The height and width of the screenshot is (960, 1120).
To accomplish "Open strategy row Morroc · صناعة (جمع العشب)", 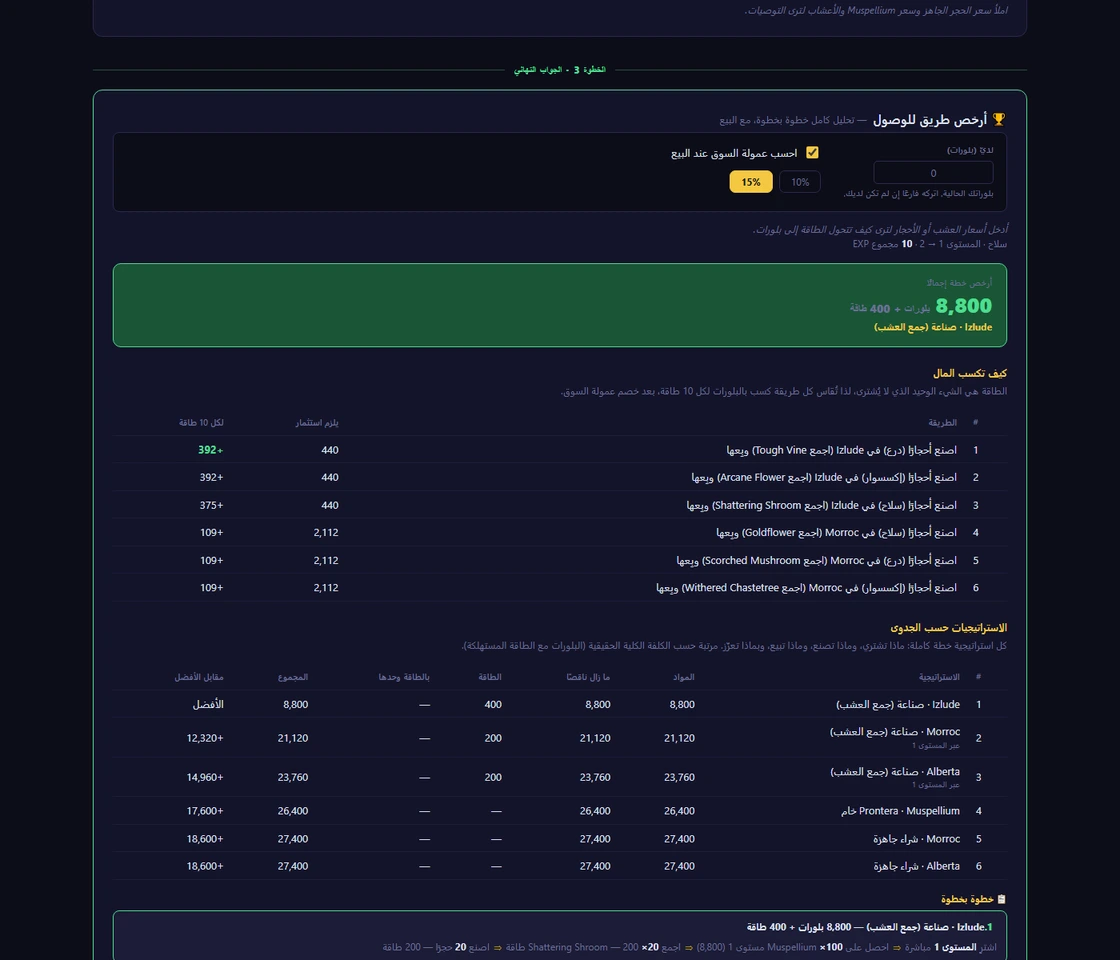I will (x=560, y=738).
